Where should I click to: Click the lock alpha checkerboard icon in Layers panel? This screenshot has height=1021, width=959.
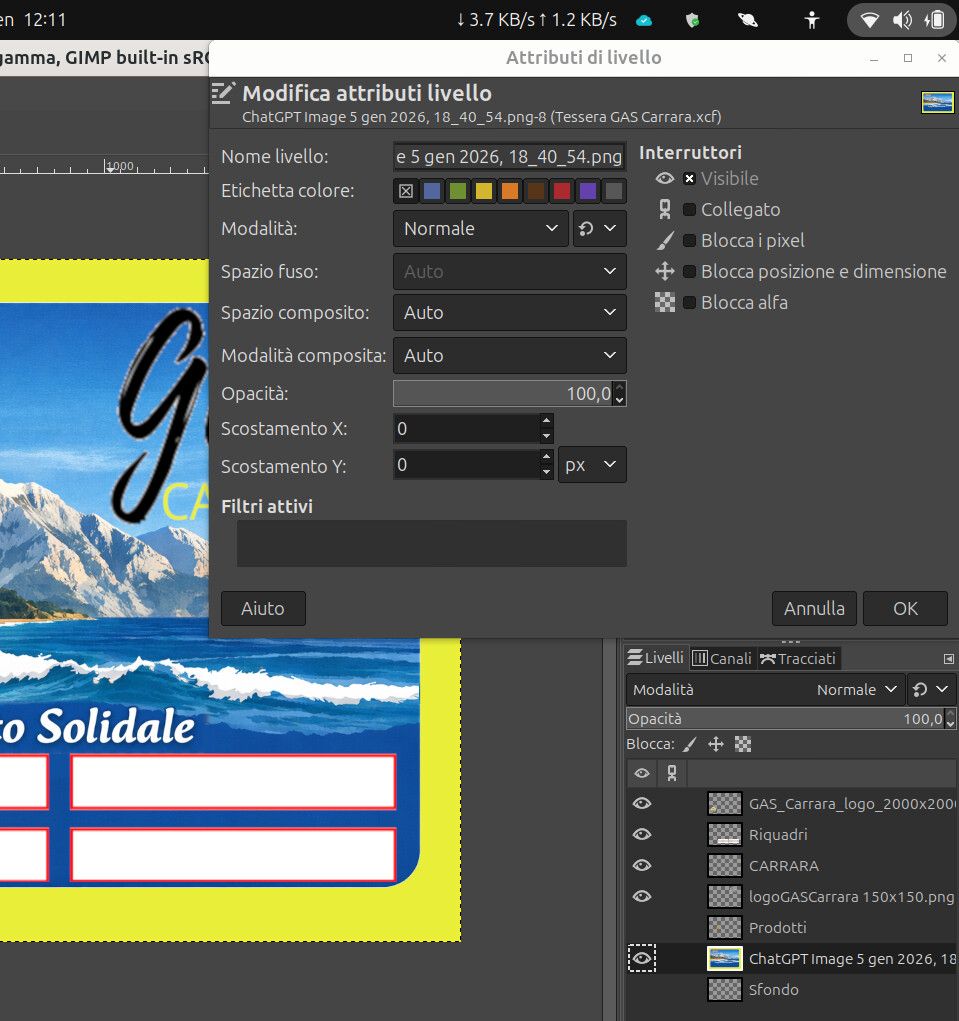tap(743, 744)
